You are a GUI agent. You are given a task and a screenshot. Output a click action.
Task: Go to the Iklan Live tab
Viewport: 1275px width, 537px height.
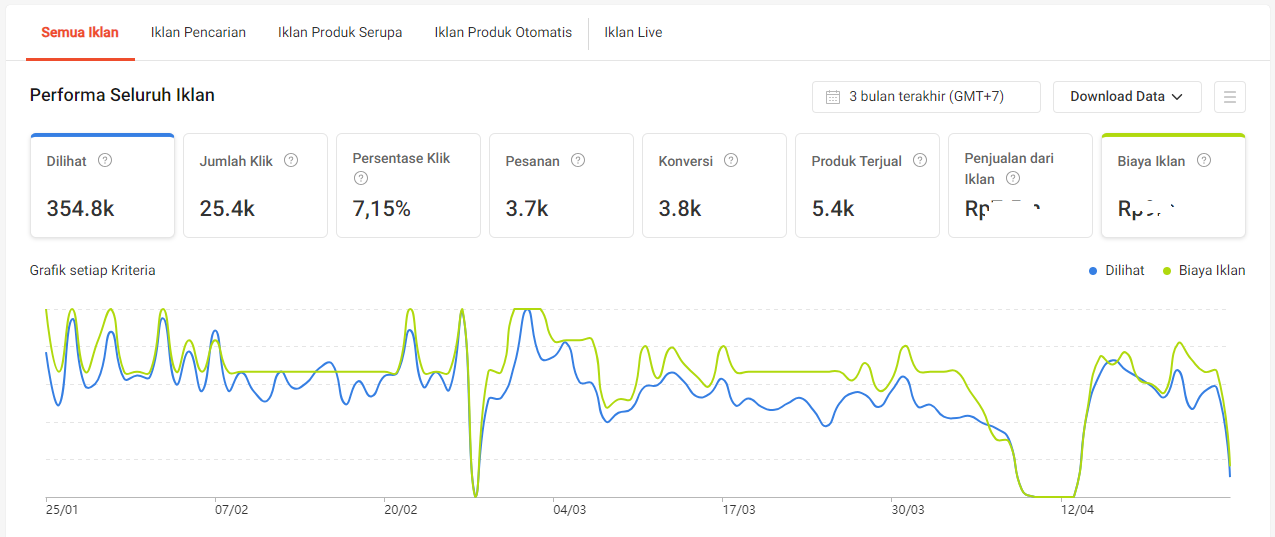pos(633,32)
